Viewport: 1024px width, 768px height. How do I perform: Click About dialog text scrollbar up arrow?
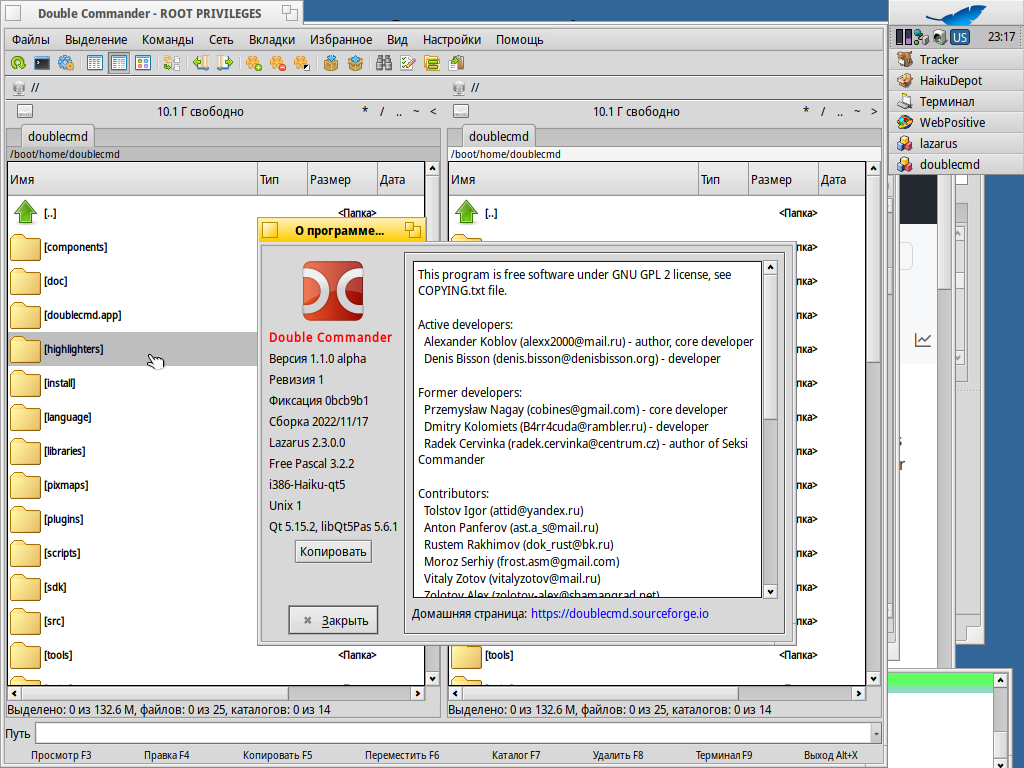click(771, 267)
